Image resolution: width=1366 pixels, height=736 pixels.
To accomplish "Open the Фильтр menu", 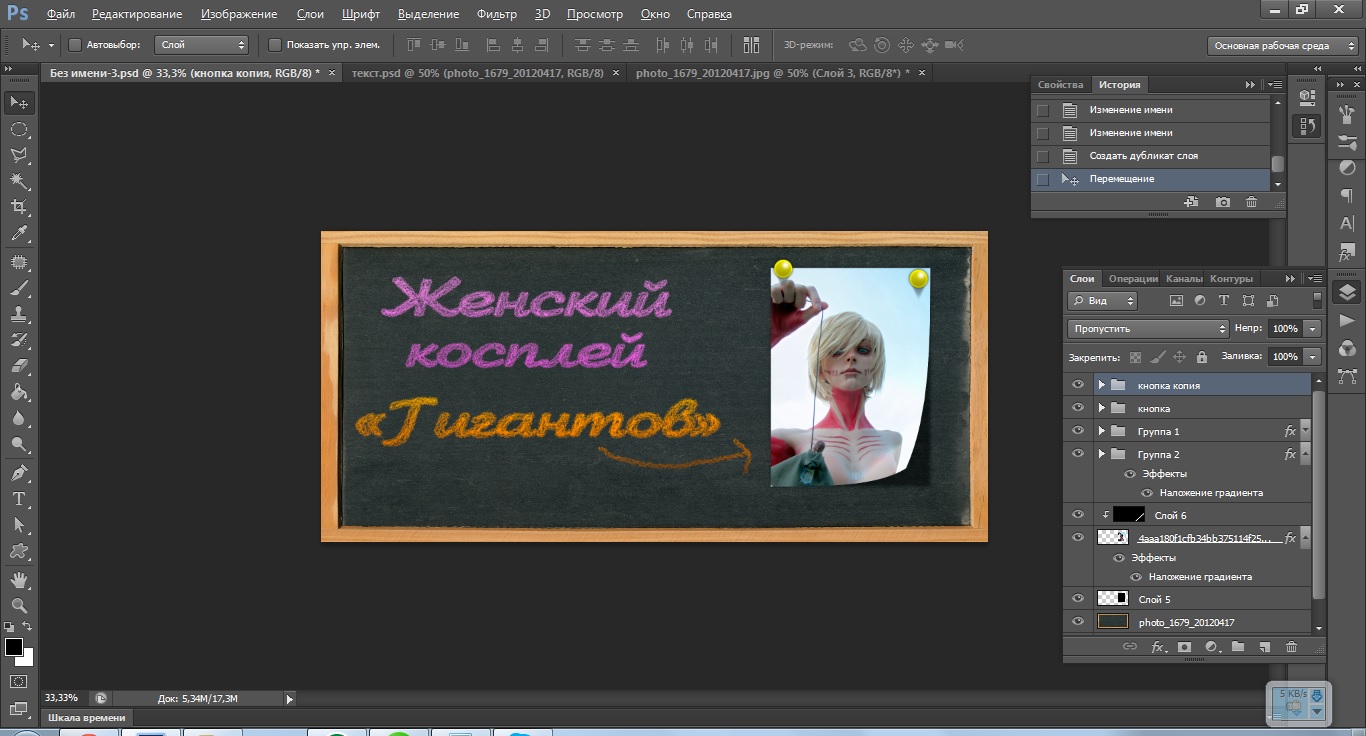I will 496,14.
